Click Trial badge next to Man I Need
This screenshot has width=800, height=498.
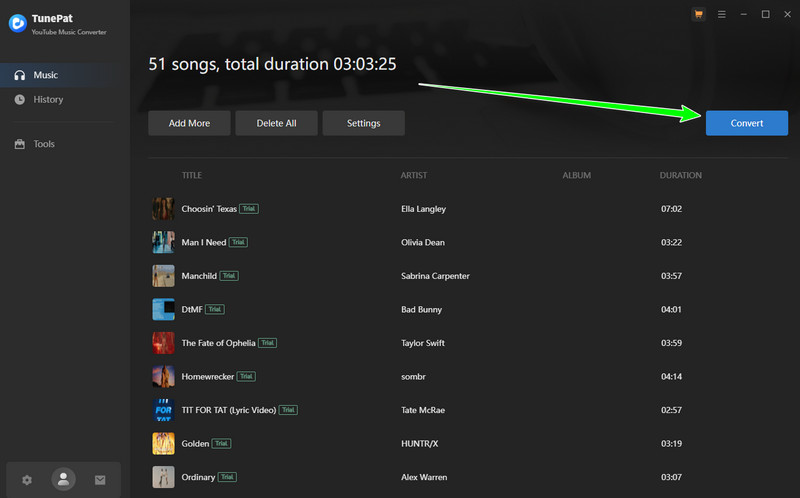pos(238,242)
